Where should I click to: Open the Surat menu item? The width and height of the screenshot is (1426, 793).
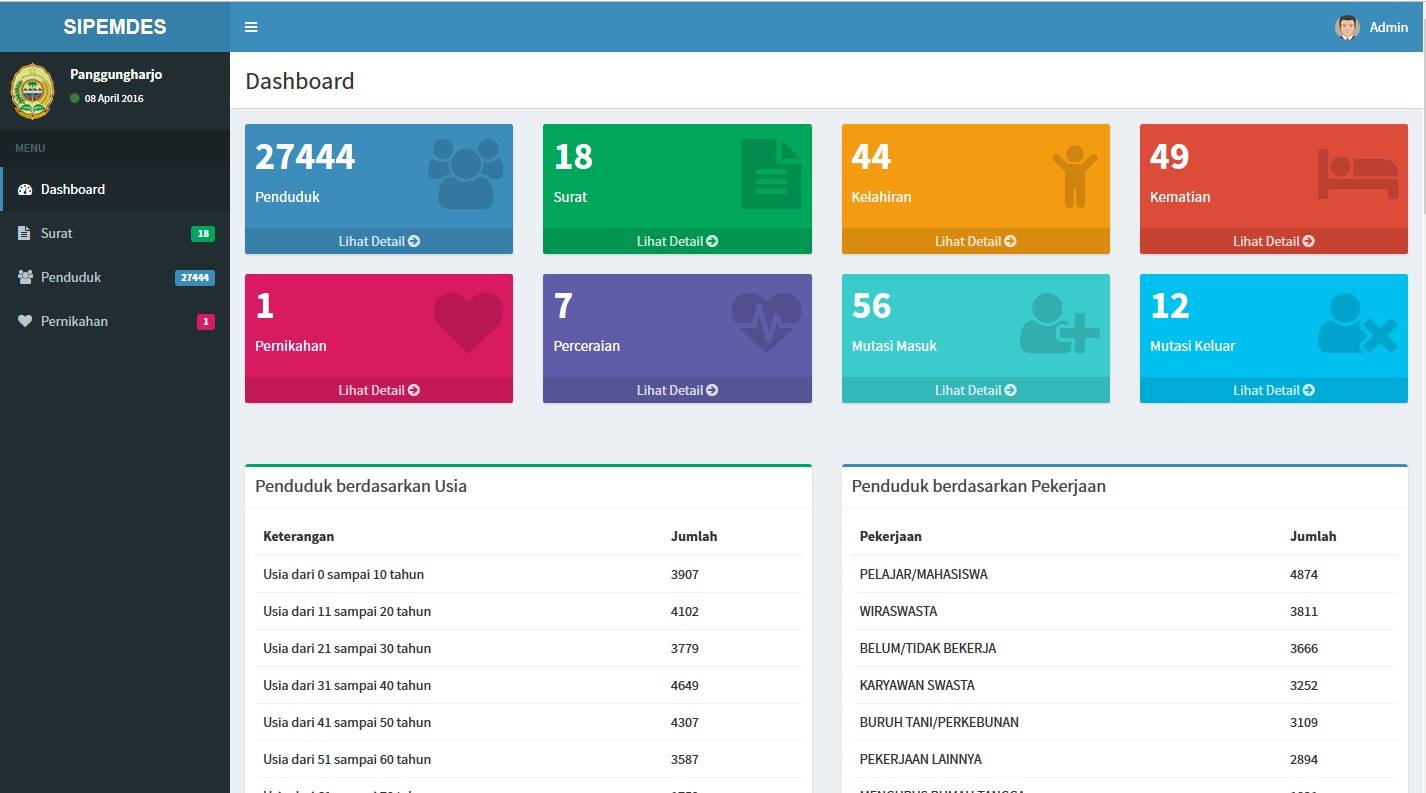[x=115, y=233]
